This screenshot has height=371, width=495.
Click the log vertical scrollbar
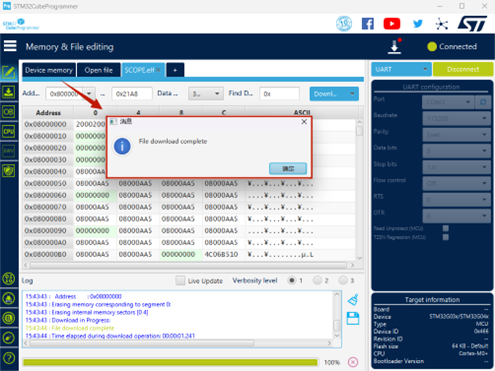[337, 315]
